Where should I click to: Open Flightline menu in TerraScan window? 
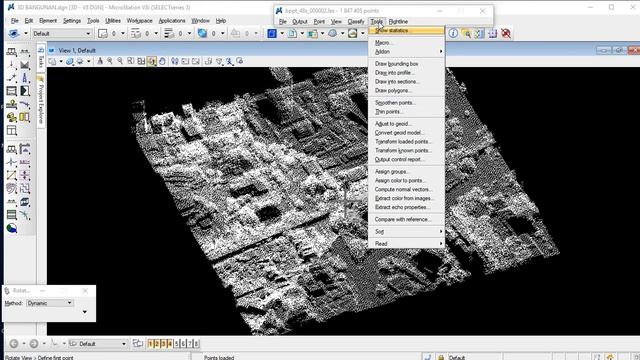(398, 22)
